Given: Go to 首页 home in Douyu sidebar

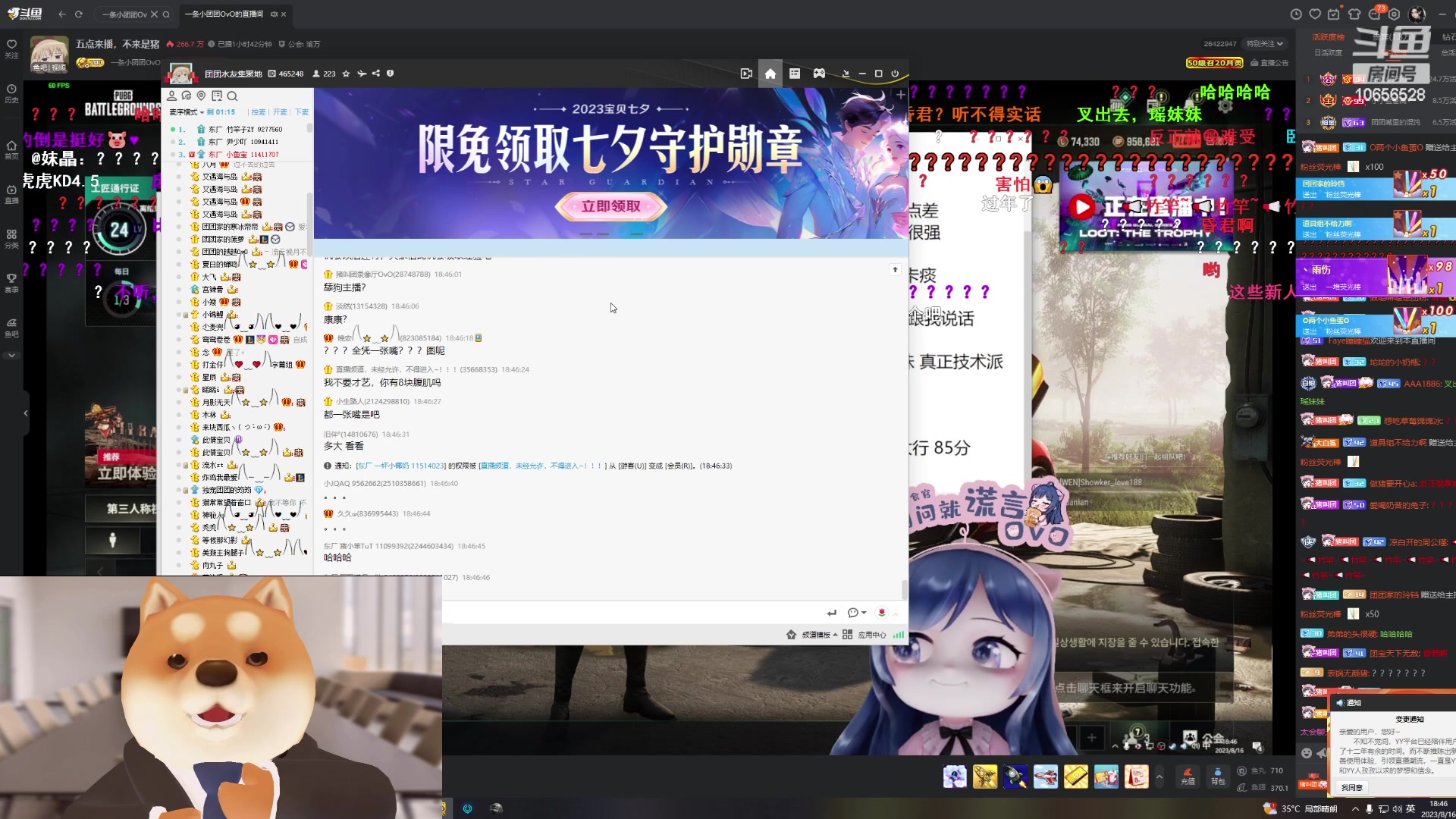Looking at the screenshot, I should tap(11, 149).
